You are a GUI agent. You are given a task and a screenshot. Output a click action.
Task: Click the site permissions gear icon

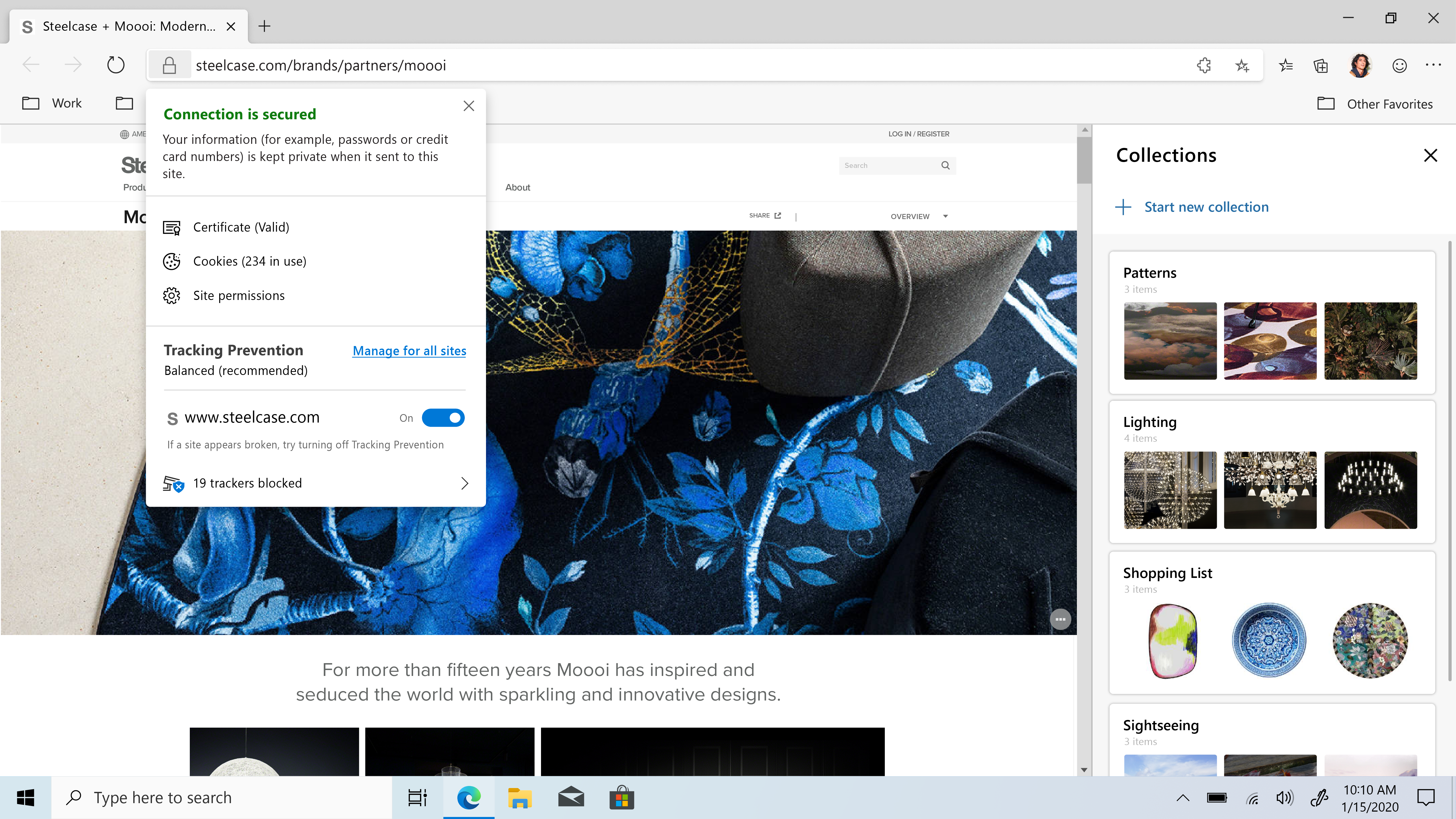click(172, 296)
